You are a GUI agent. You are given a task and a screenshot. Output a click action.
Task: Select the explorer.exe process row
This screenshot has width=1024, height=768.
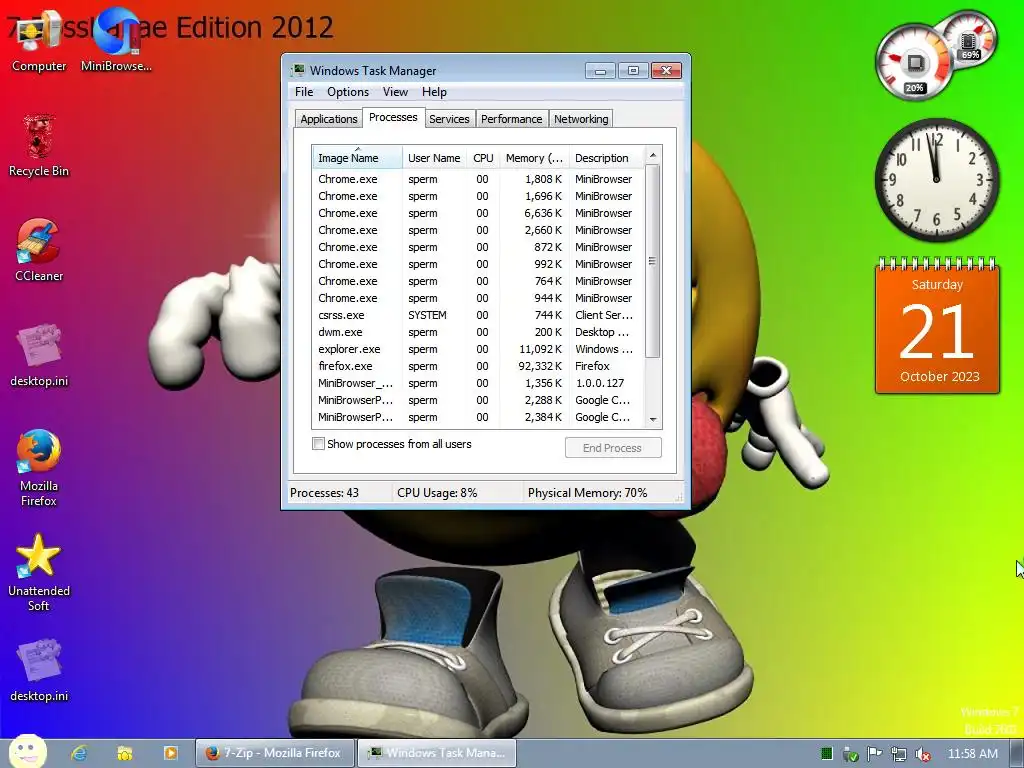coord(478,349)
